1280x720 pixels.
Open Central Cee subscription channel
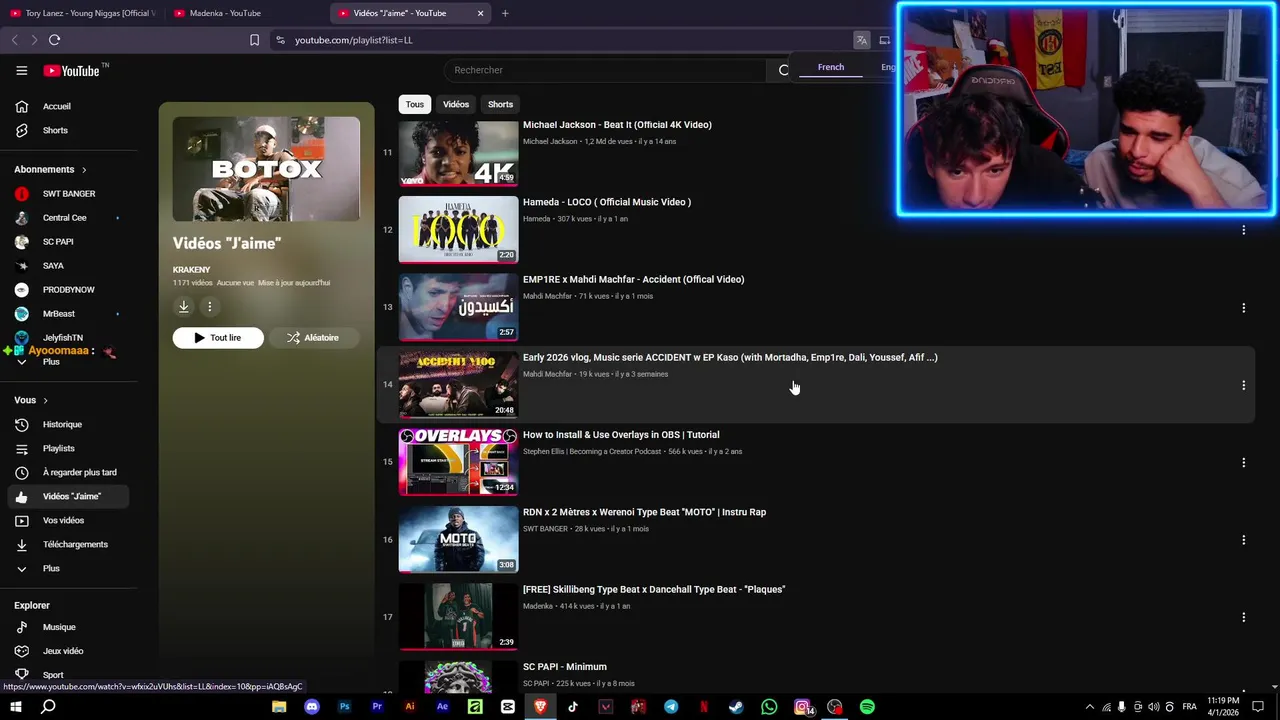point(64,217)
